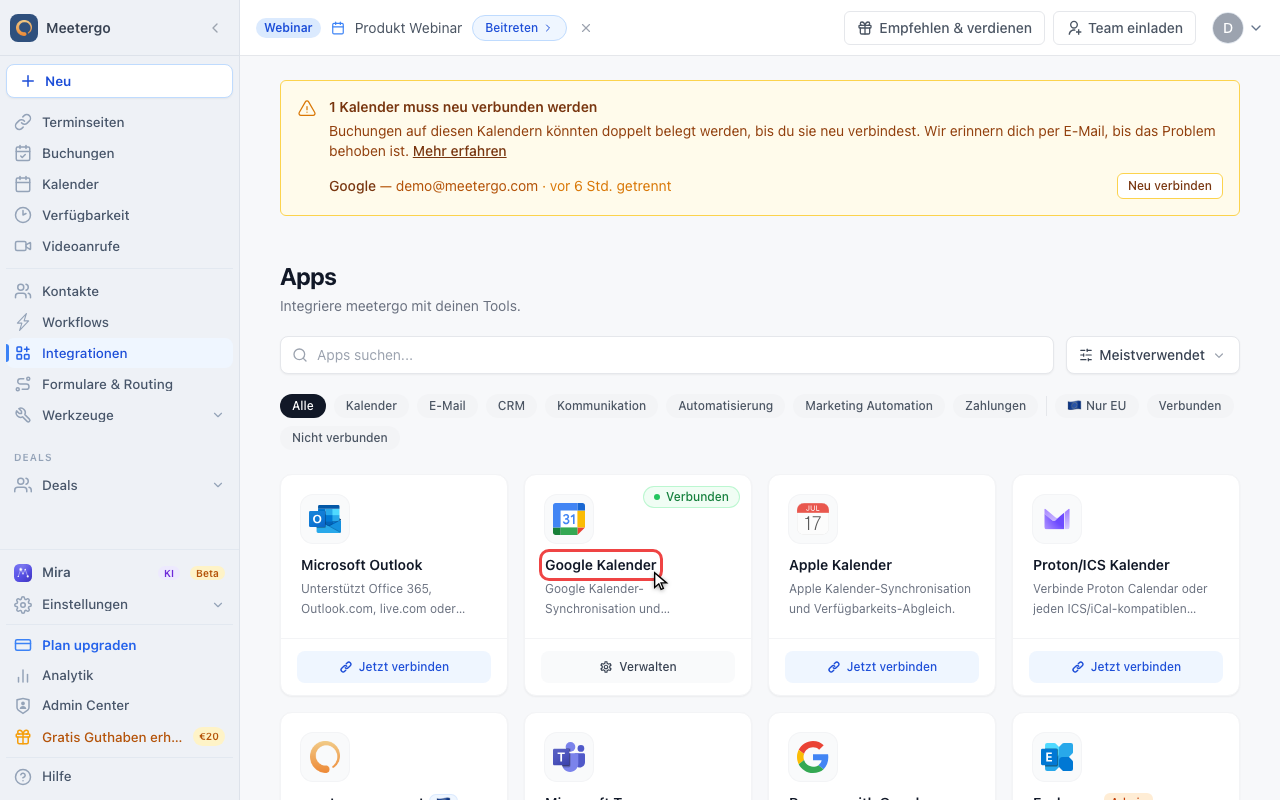Click the Gratis Guthaben gift icon
Screen dimensions: 1280x800
[23, 737]
